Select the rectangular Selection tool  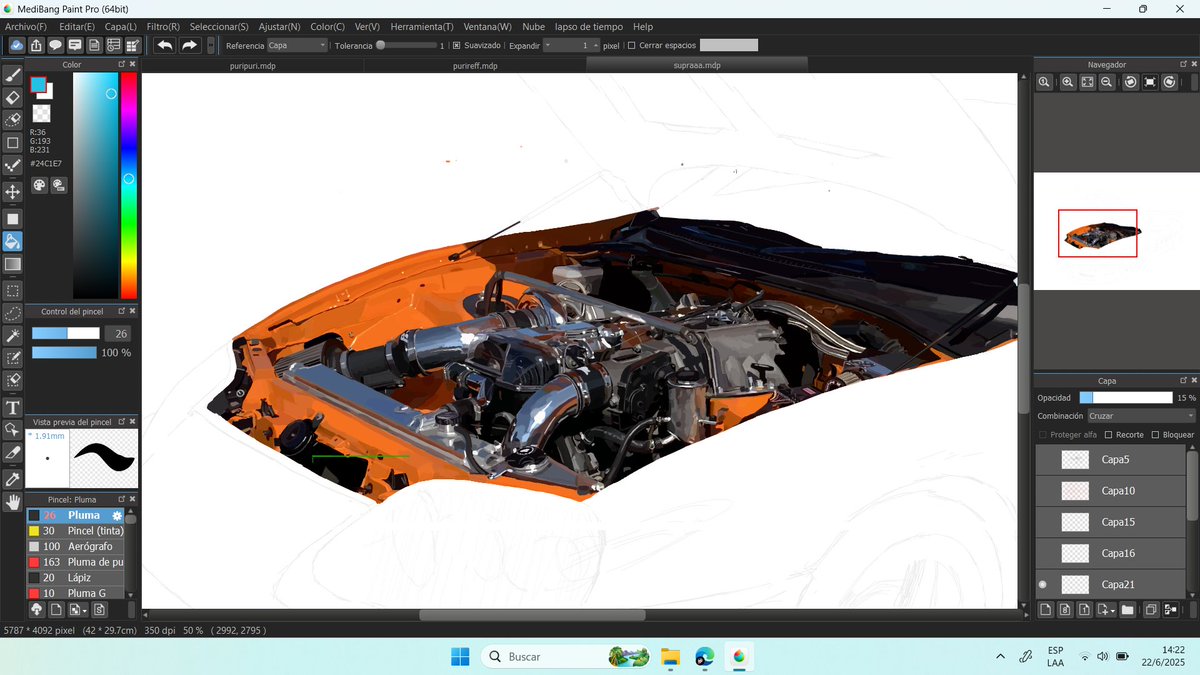coord(13,290)
